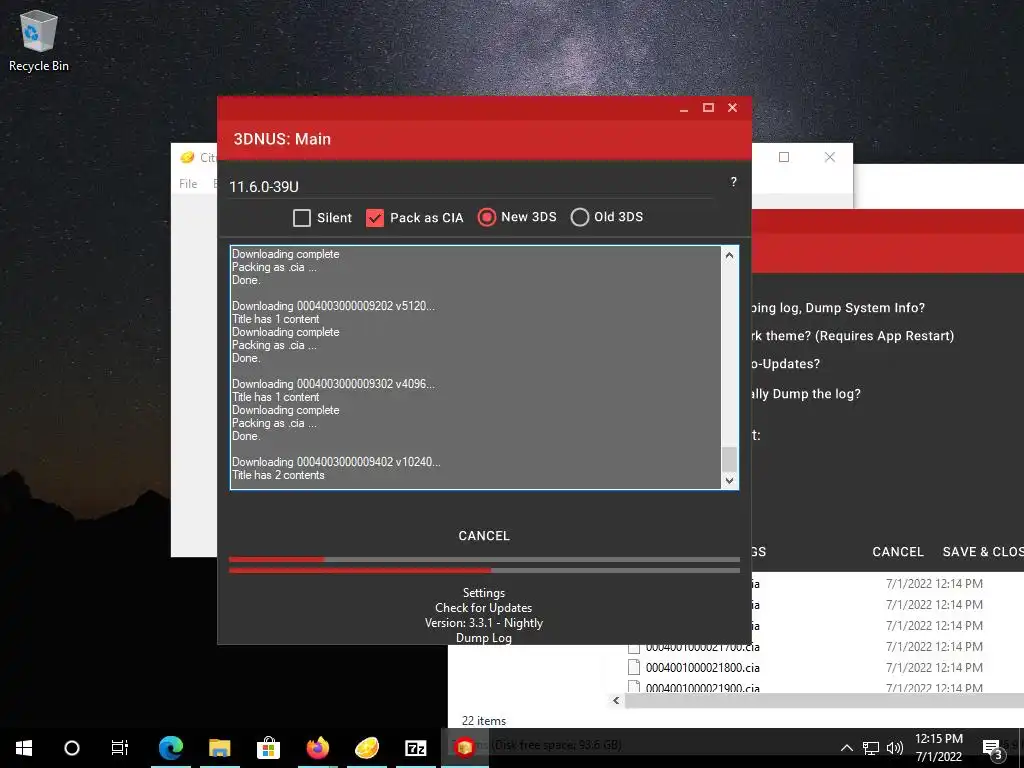Image resolution: width=1024 pixels, height=768 pixels.
Task: Click the taskbar clock showing 12:15 PM
Action: [938, 748]
